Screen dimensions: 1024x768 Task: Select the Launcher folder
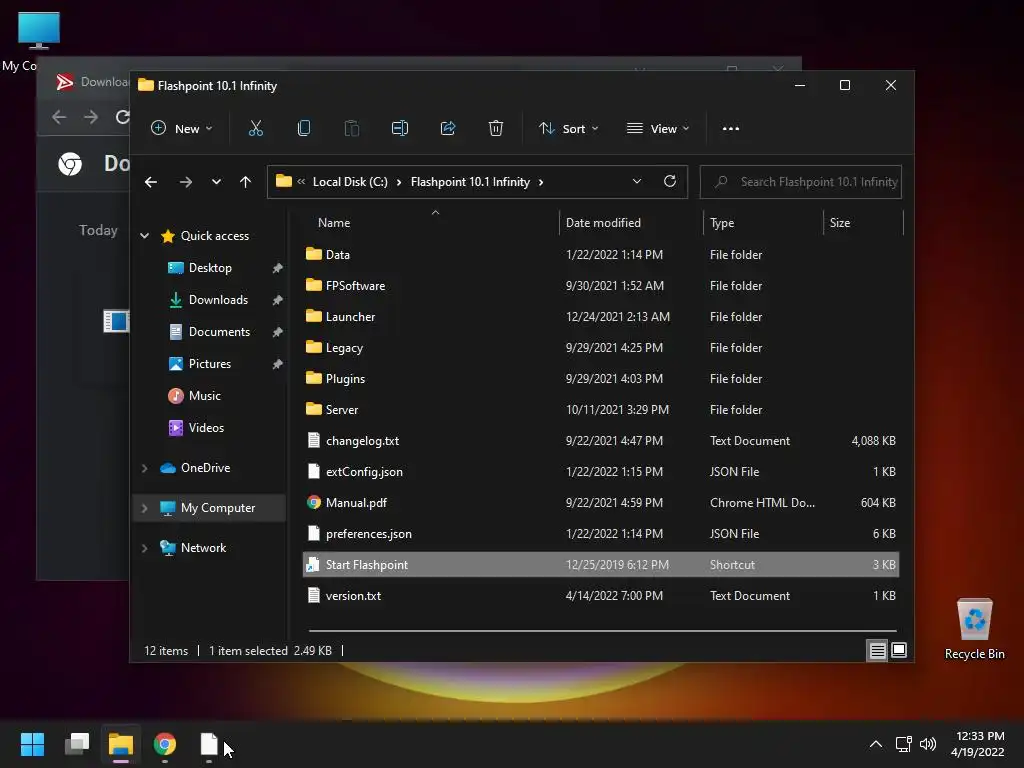pos(601,317)
